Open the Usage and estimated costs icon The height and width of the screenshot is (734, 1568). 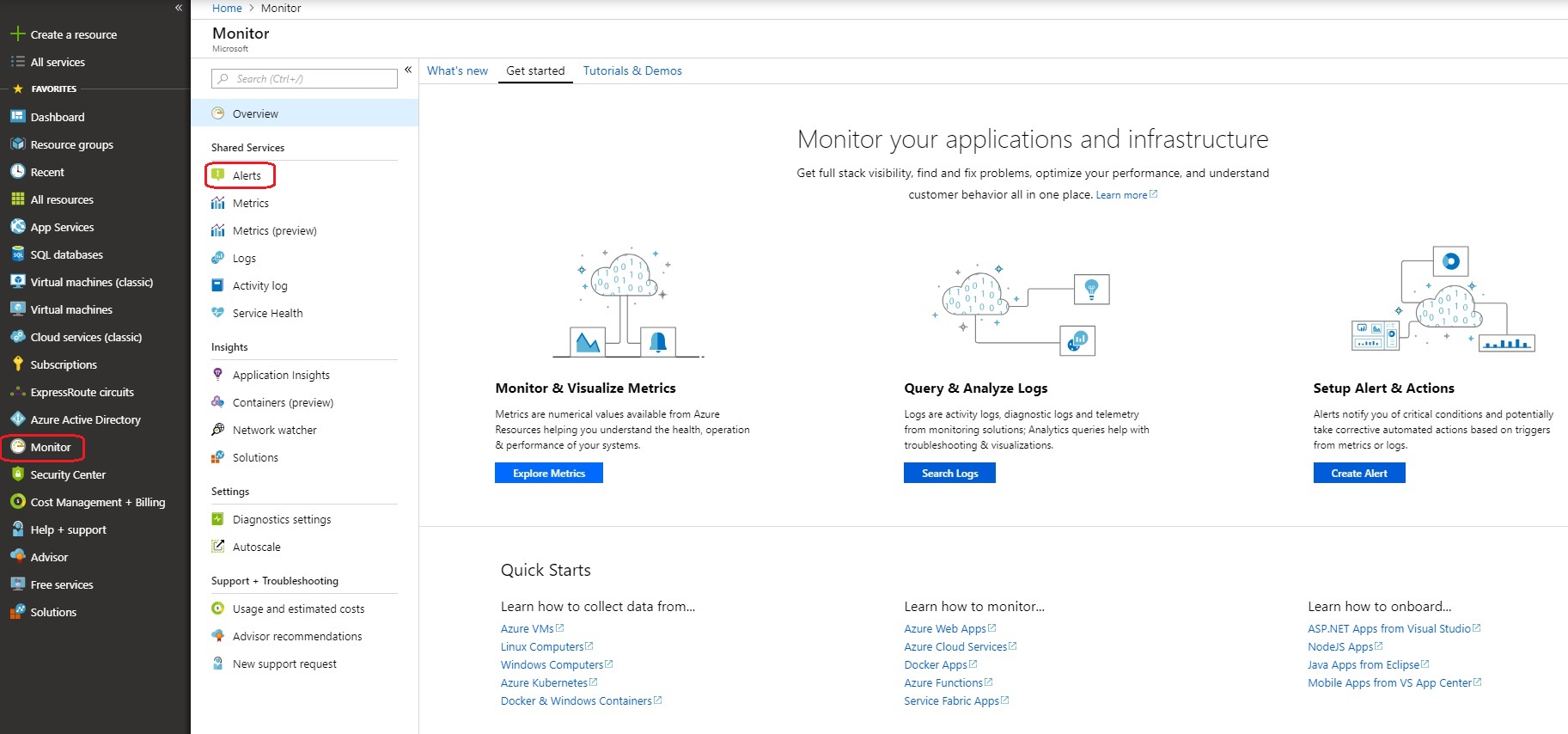click(218, 608)
